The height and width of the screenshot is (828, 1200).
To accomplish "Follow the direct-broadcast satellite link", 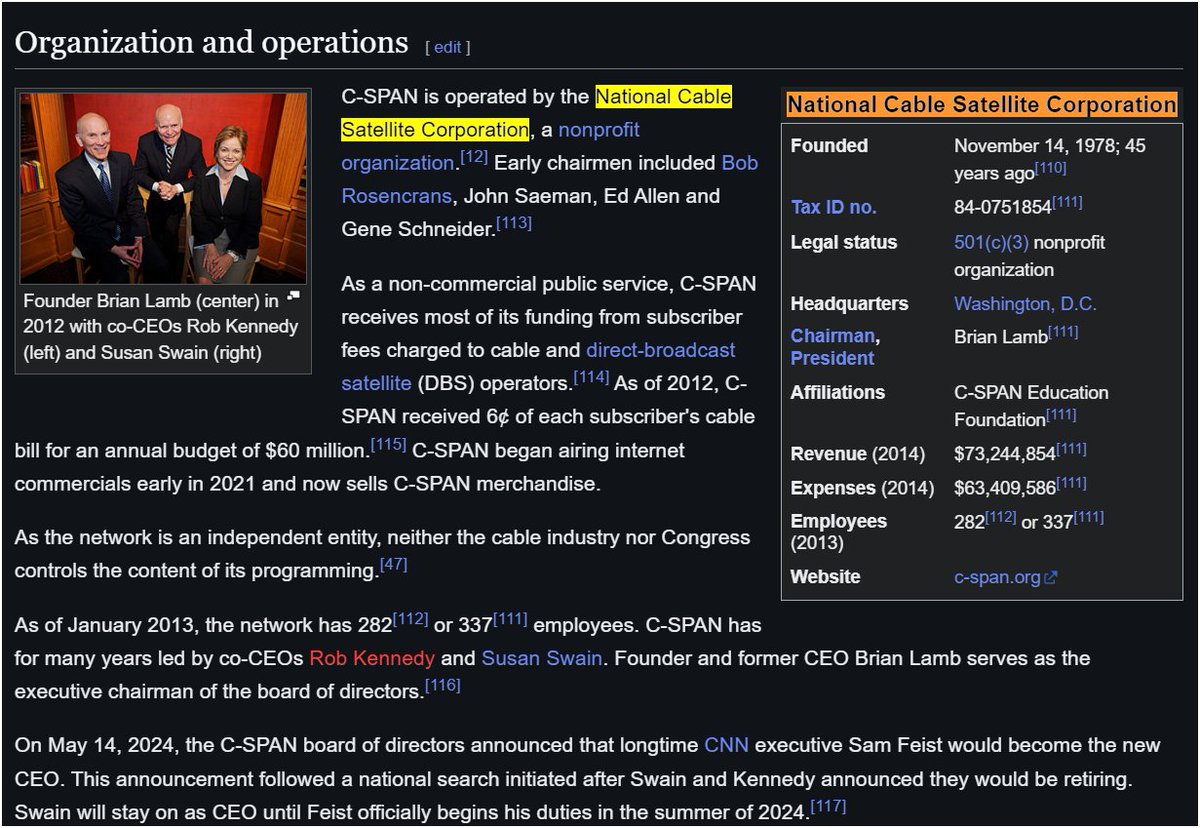I will click(538, 366).
